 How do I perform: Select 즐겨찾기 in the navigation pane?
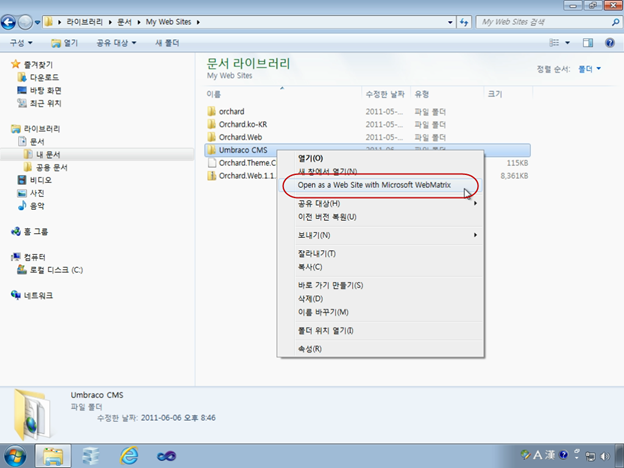32,64
